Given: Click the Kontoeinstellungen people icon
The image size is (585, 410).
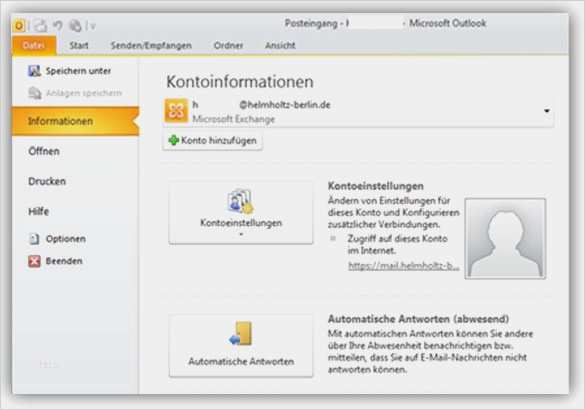Looking at the screenshot, I should pyautogui.click(x=241, y=201).
